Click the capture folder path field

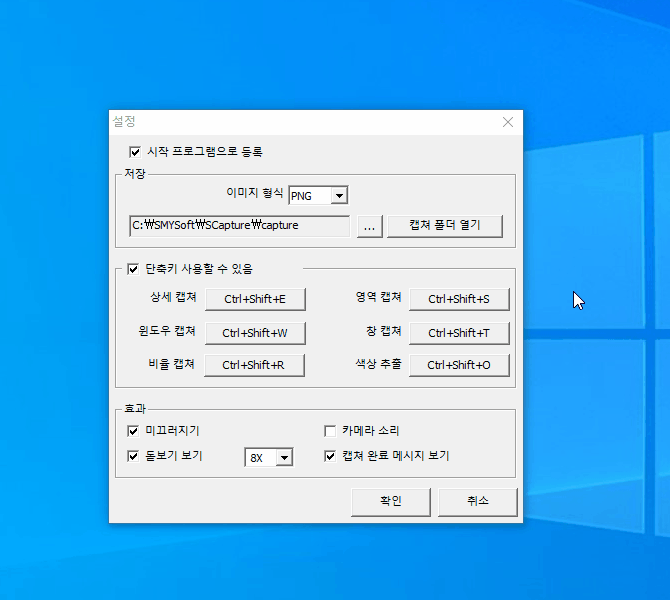click(239, 226)
